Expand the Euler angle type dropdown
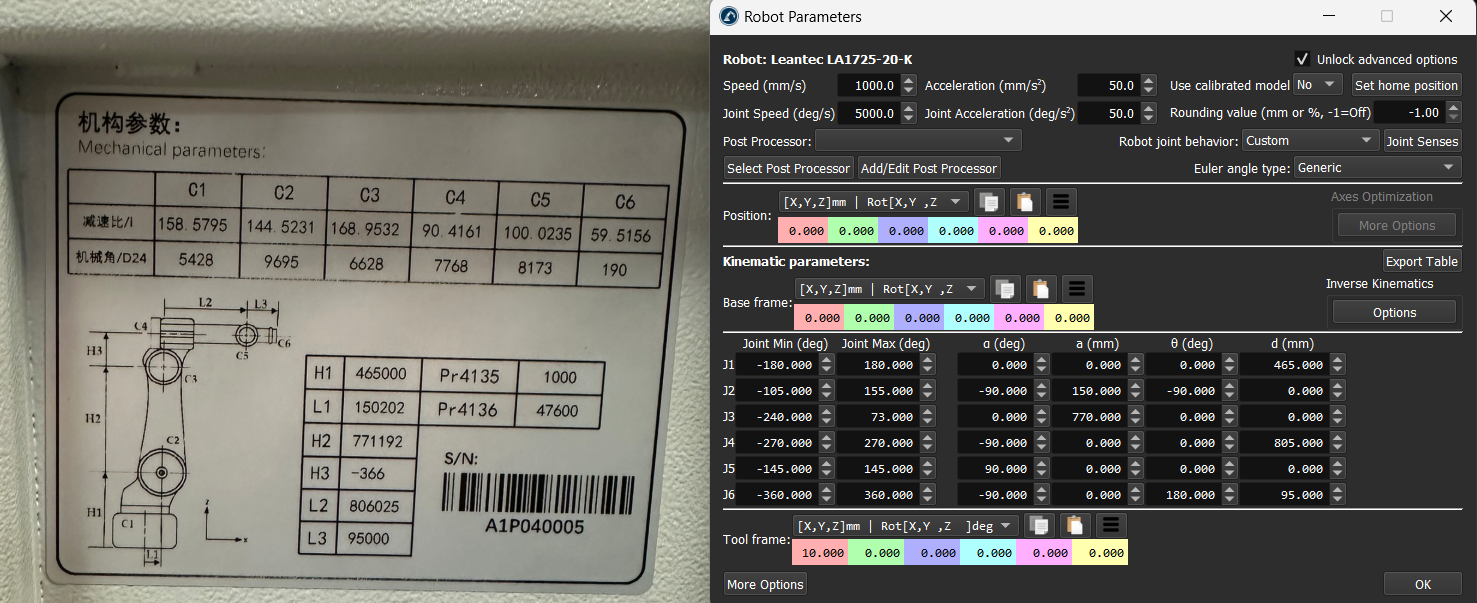 pos(1377,168)
